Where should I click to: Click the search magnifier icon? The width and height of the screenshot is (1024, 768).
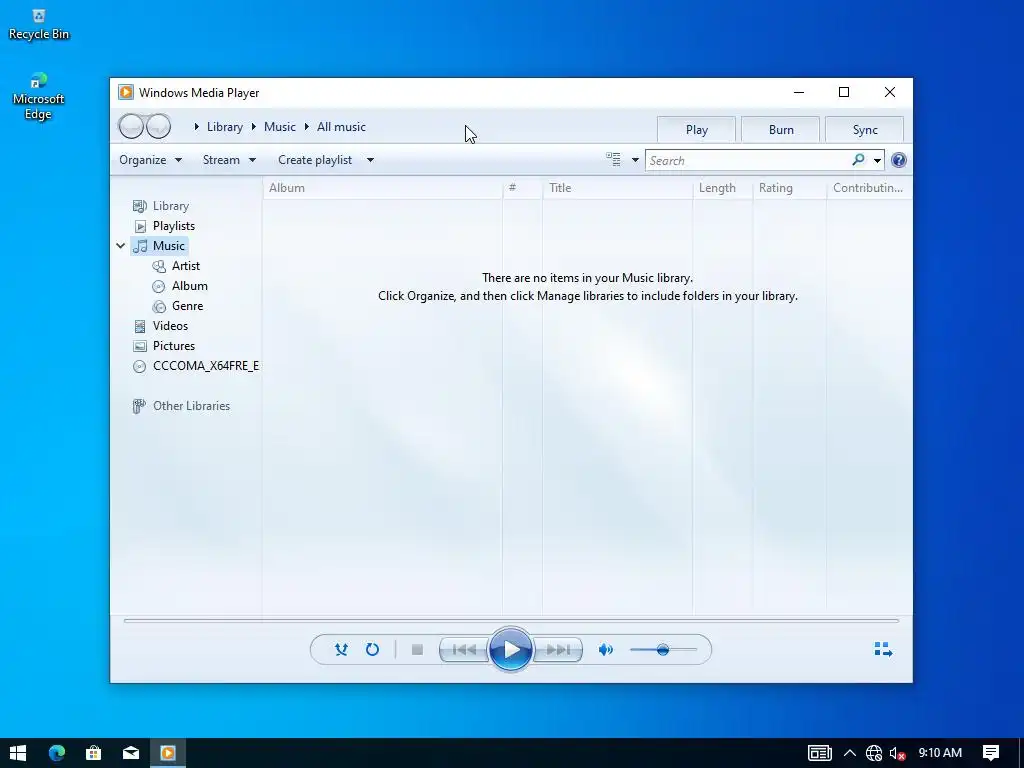[858, 159]
